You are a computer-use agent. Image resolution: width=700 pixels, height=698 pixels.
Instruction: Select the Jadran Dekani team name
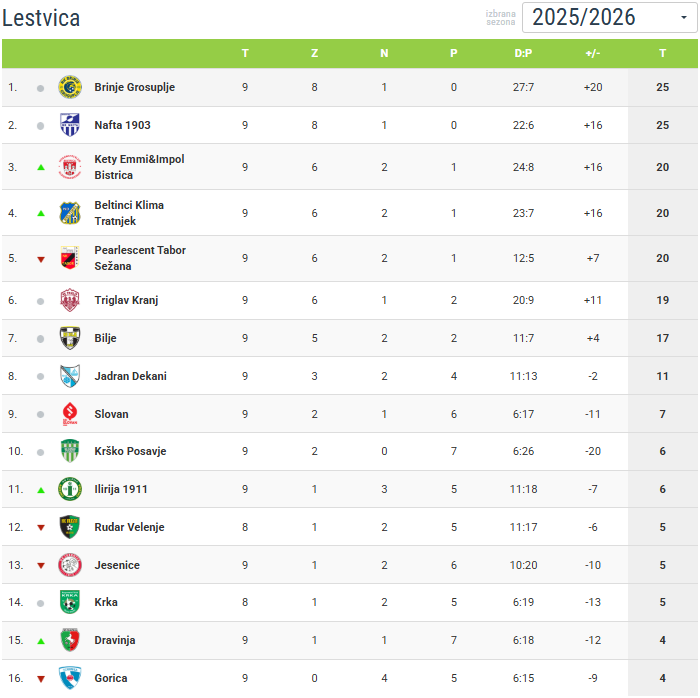pos(130,376)
